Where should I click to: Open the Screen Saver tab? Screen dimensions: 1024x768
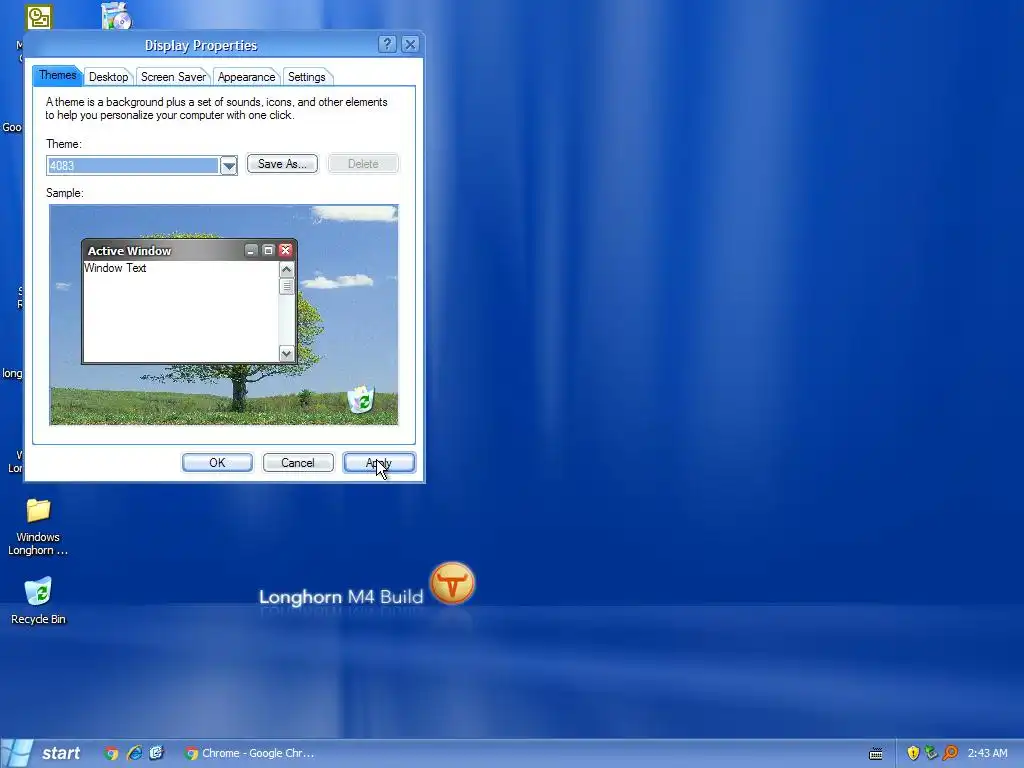(x=173, y=77)
